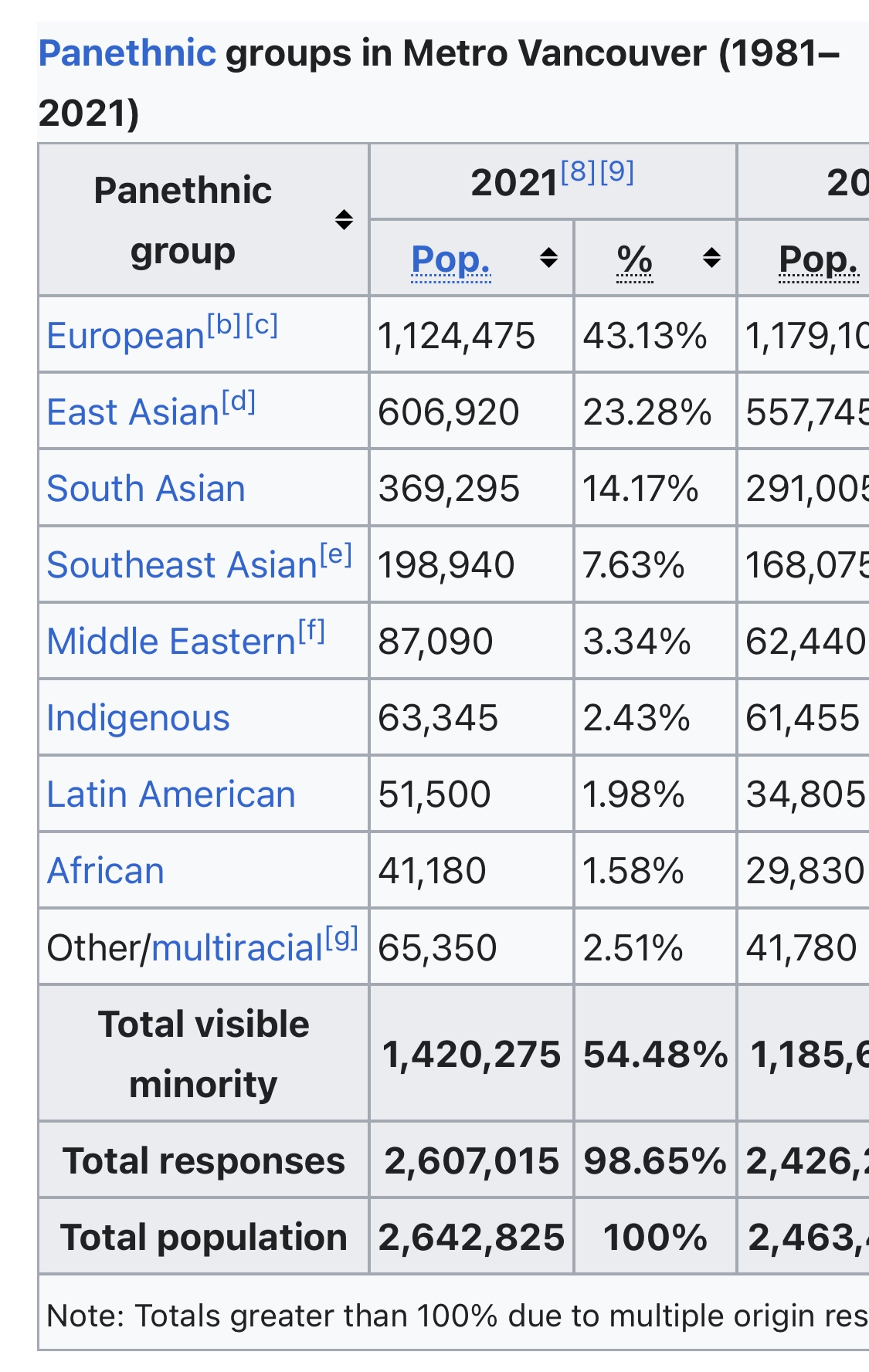Open the European group link

125,336
